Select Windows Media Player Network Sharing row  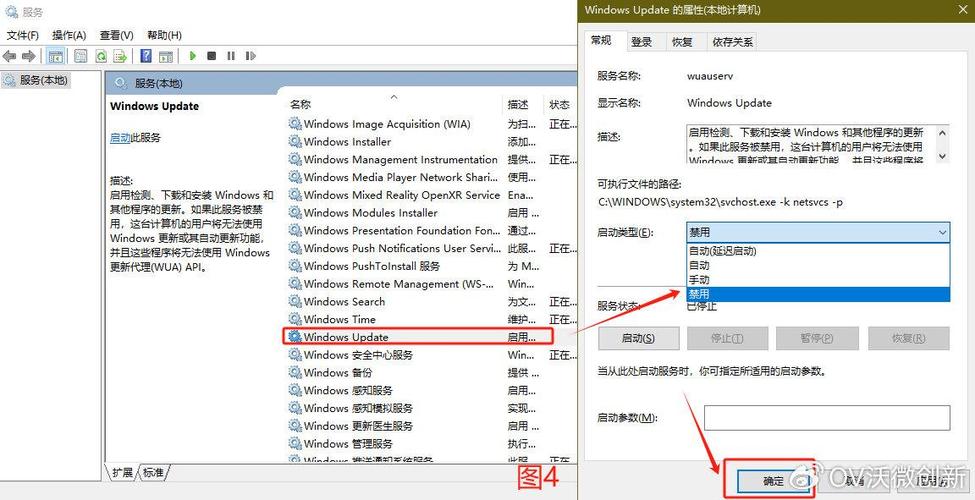[x=432, y=177]
